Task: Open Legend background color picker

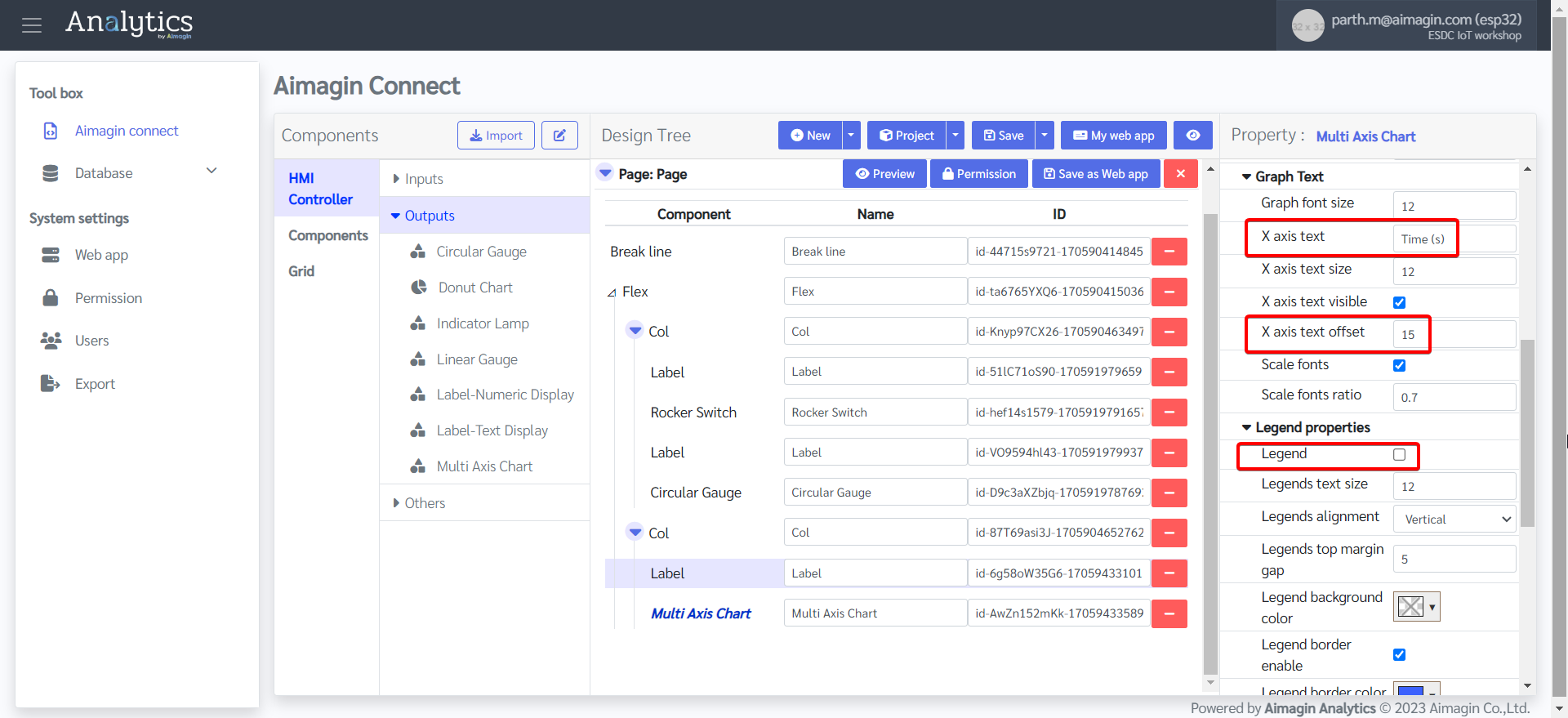Action: pyautogui.click(x=1416, y=607)
